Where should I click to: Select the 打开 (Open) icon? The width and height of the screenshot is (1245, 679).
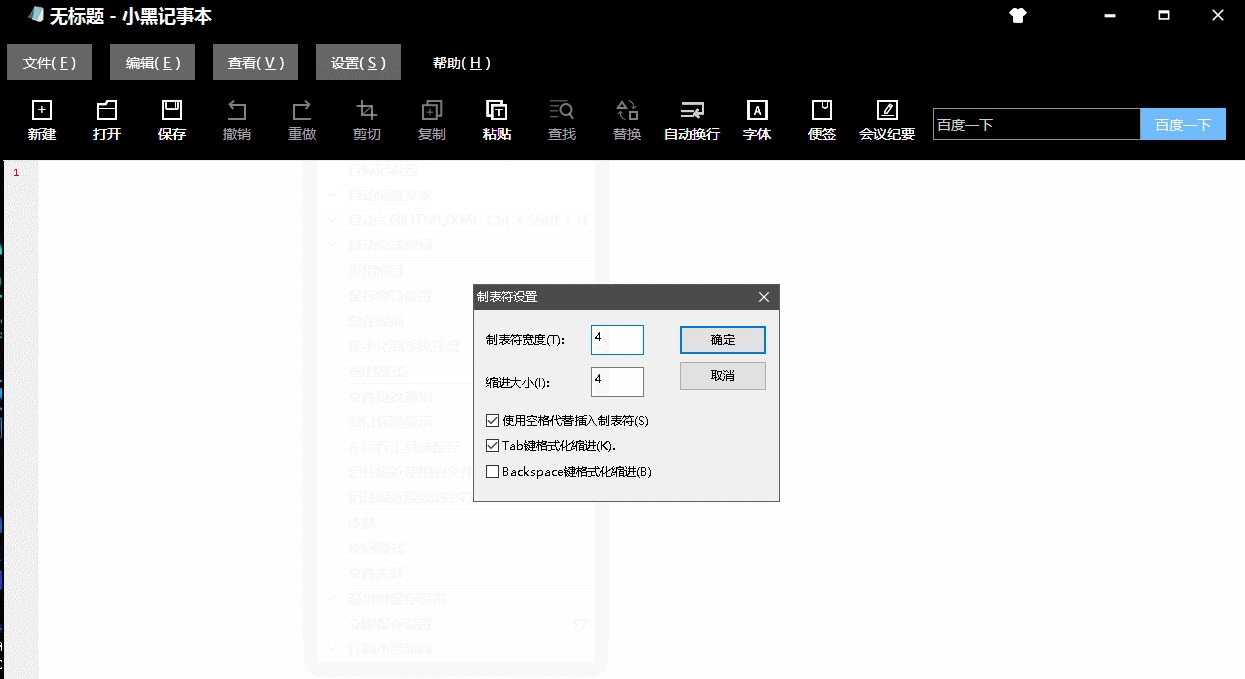pyautogui.click(x=106, y=117)
